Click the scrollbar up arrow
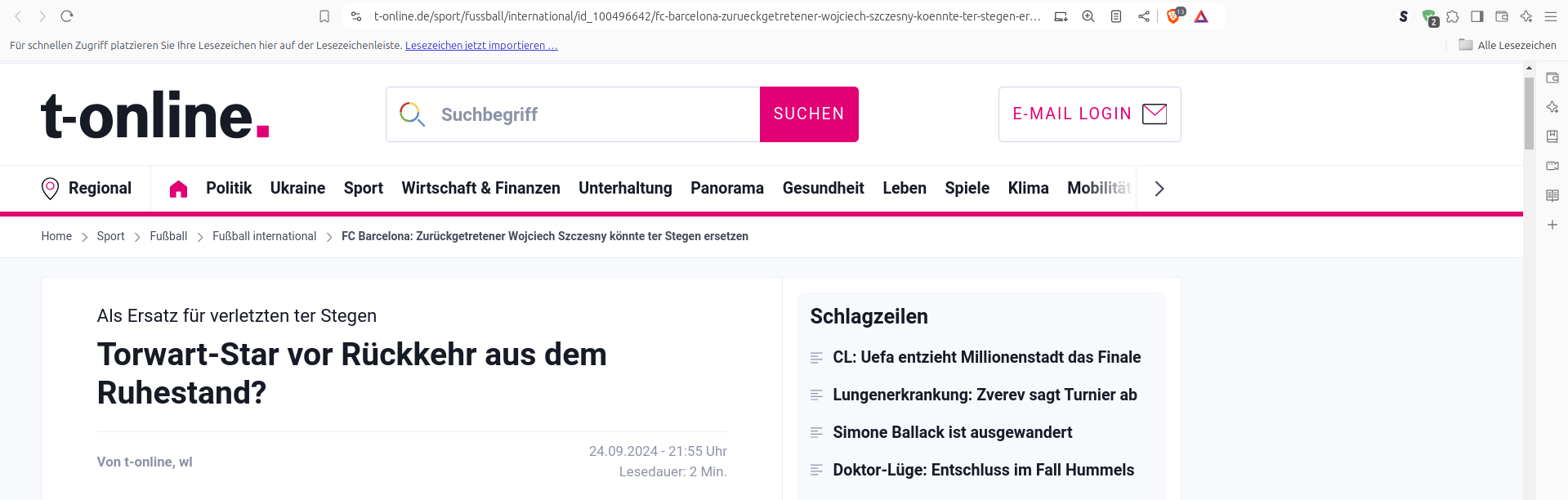Image resolution: width=1568 pixels, height=500 pixels. [1529, 69]
